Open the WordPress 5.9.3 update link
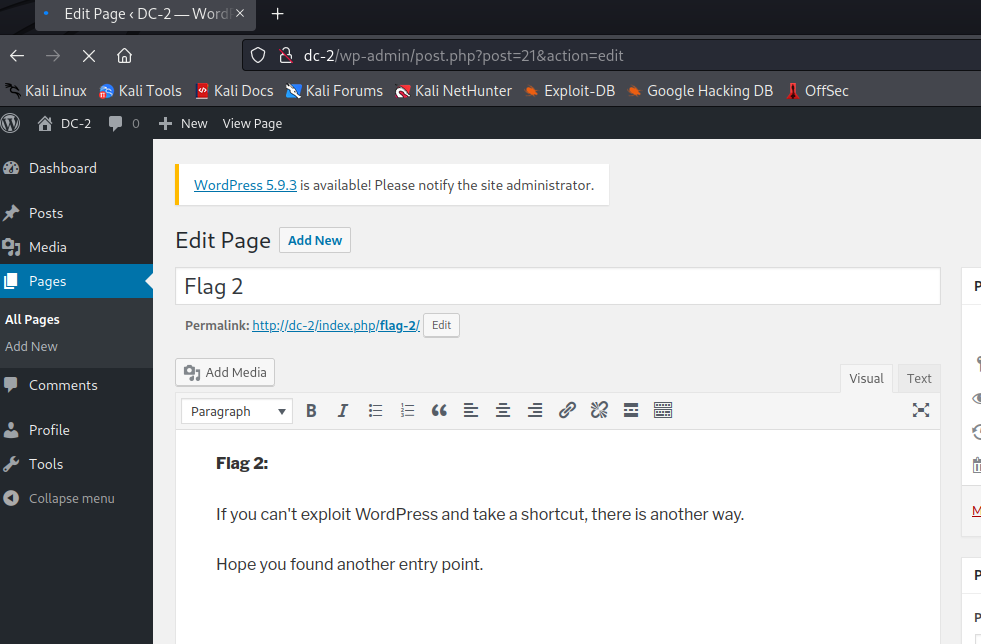The image size is (981, 644). 245,185
